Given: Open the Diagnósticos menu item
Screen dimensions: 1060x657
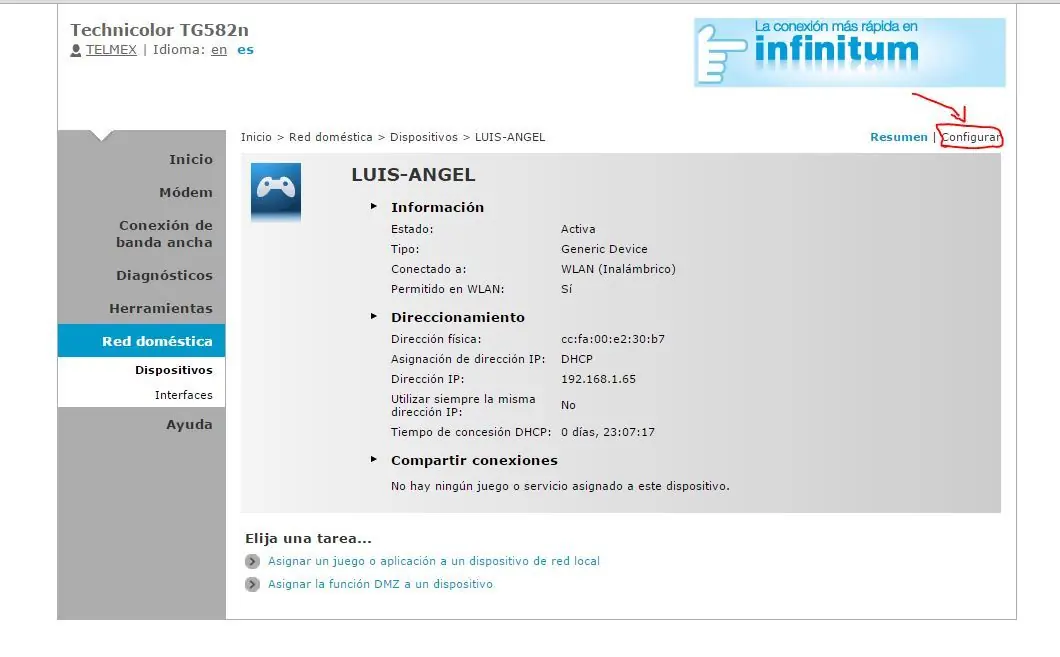Looking at the screenshot, I should pyautogui.click(x=164, y=276).
